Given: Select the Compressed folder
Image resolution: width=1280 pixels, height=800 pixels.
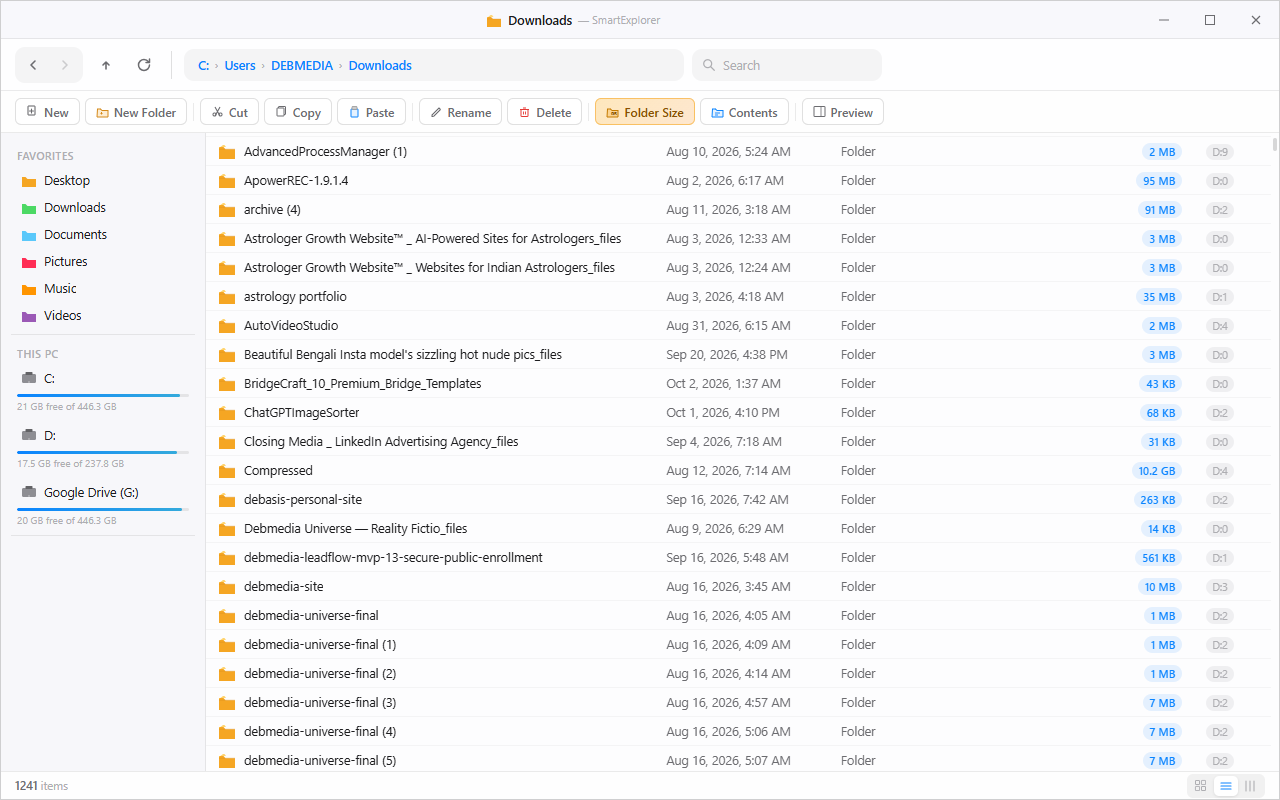Looking at the screenshot, I should pyautogui.click(x=741, y=471).
